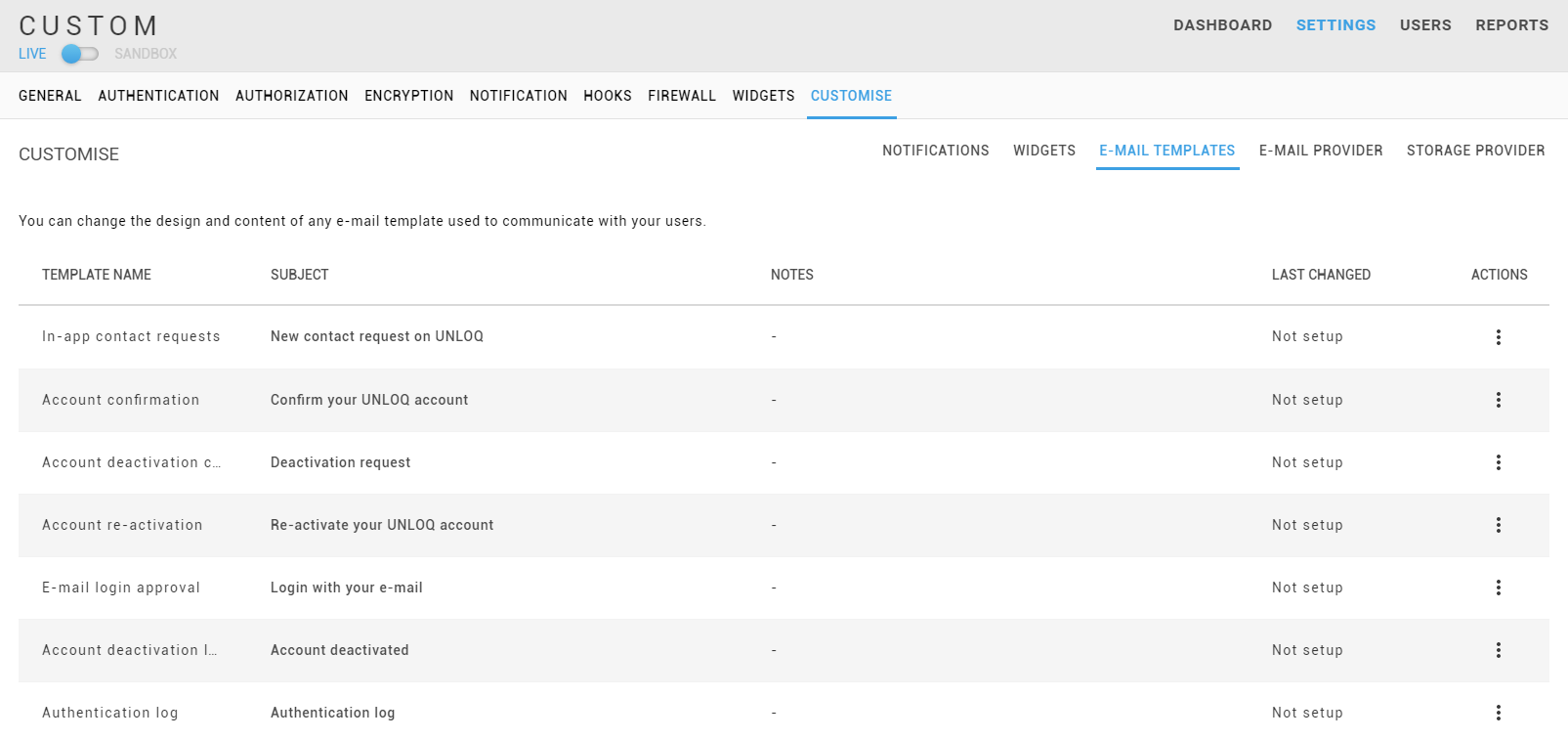Switch to the Firewall settings tab

click(682, 96)
